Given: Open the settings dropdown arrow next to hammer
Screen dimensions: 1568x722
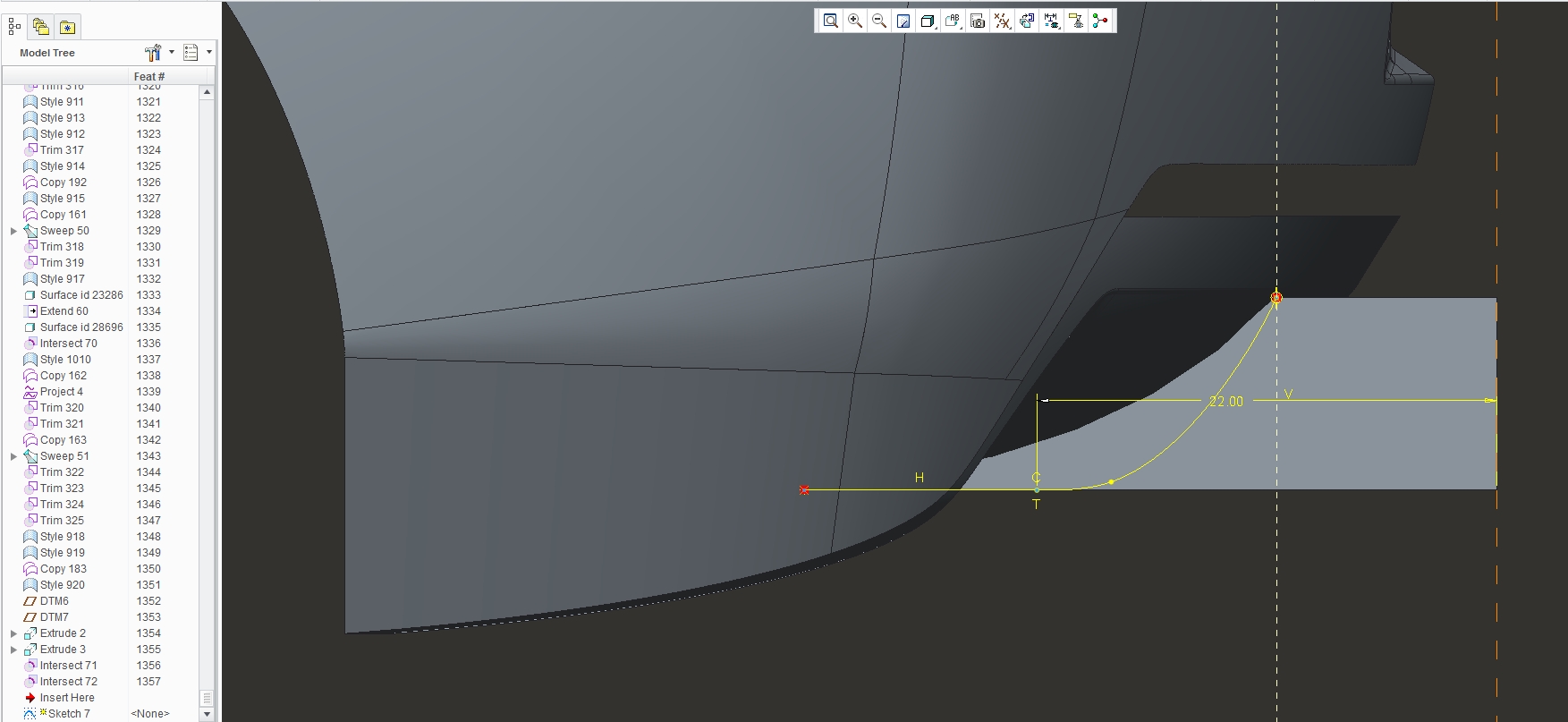Looking at the screenshot, I should [x=172, y=52].
